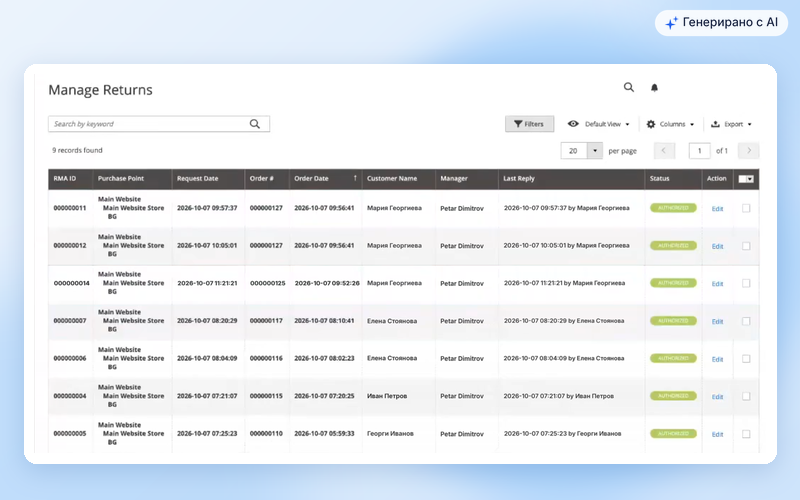The image size is (800, 500).
Task: Open the Filters funnel button
Action: click(x=529, y=124)
